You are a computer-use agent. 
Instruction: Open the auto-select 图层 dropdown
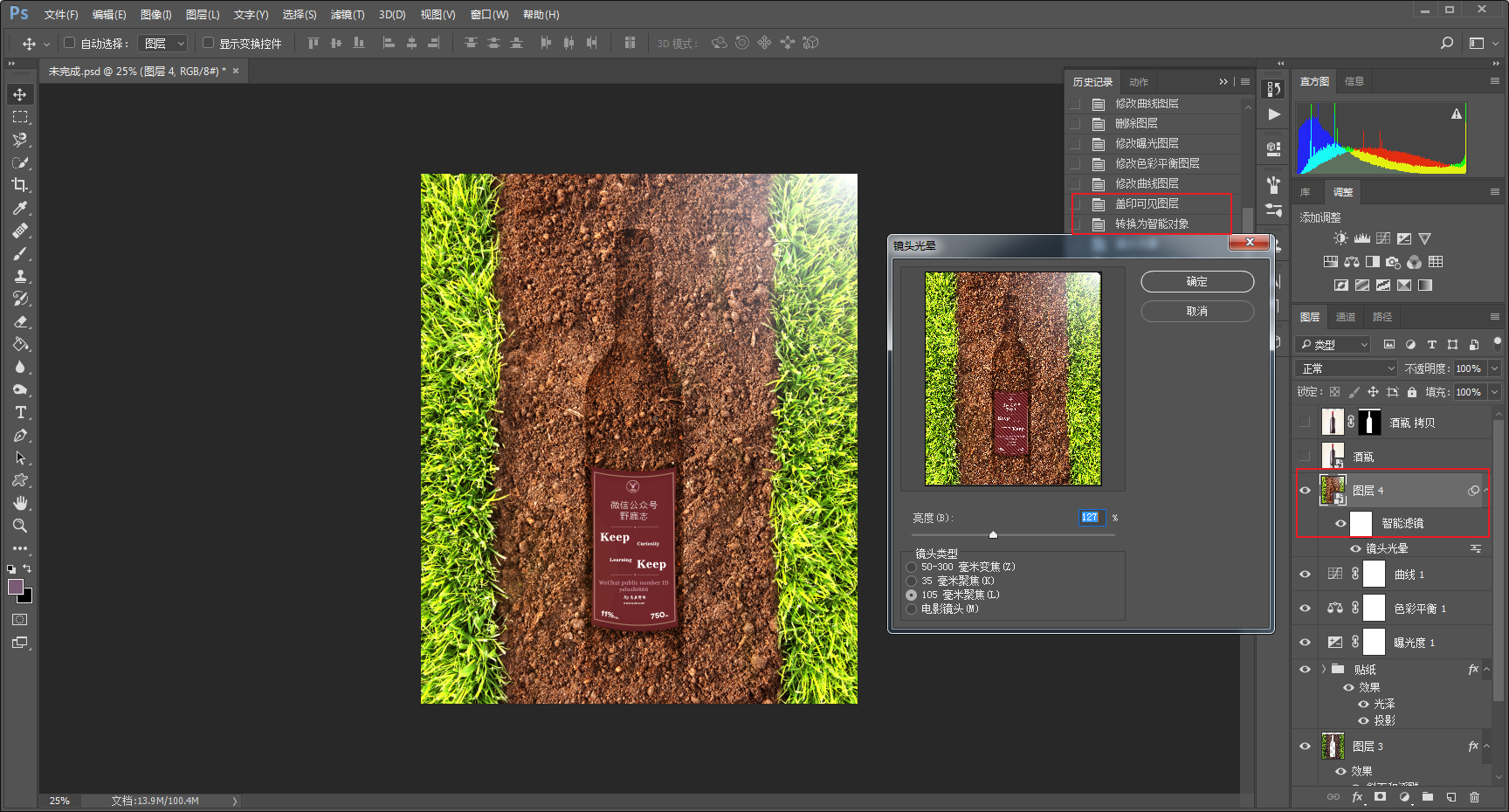coord(163,43)
